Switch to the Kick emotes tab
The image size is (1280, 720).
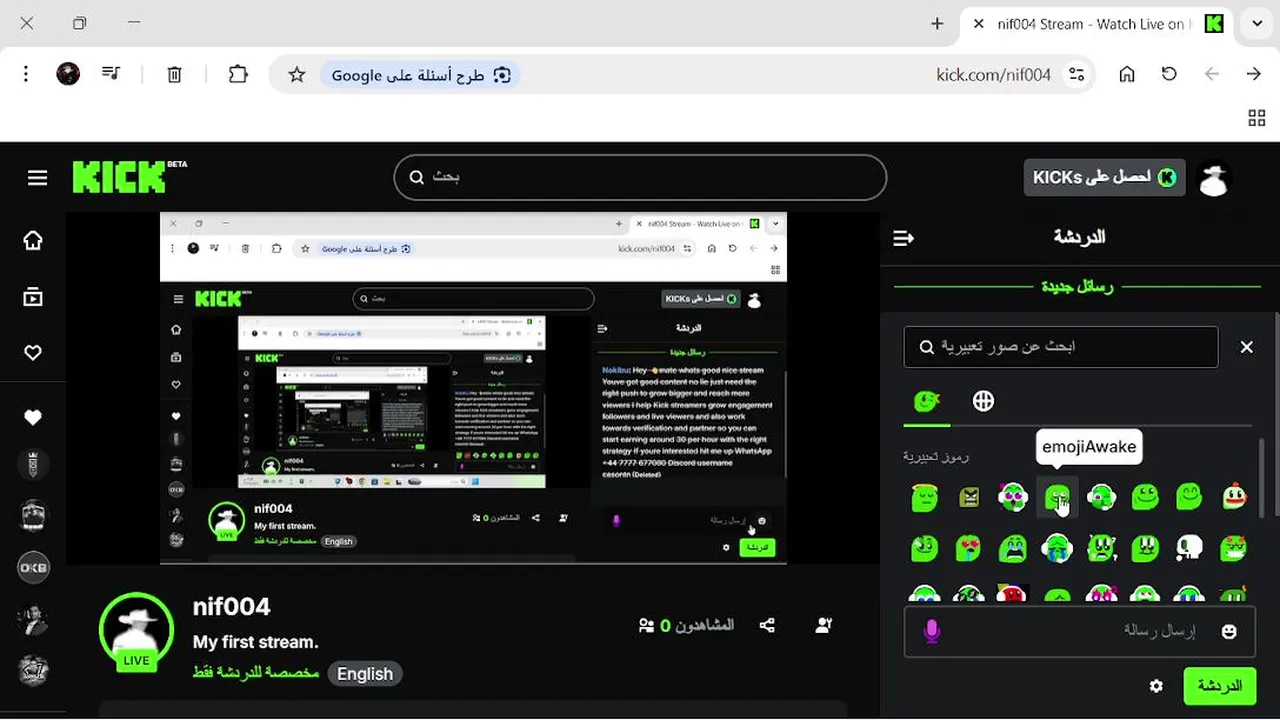point(926,401)
